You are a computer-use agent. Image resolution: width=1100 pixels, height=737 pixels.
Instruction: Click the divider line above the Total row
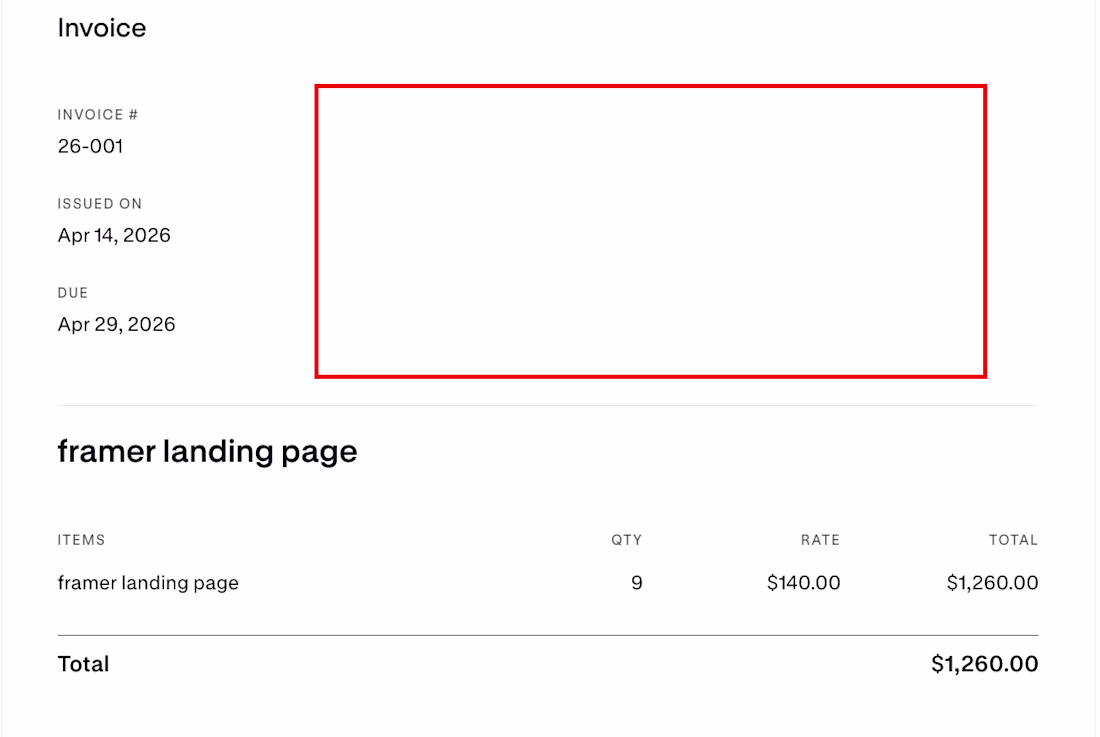[547, 635]
